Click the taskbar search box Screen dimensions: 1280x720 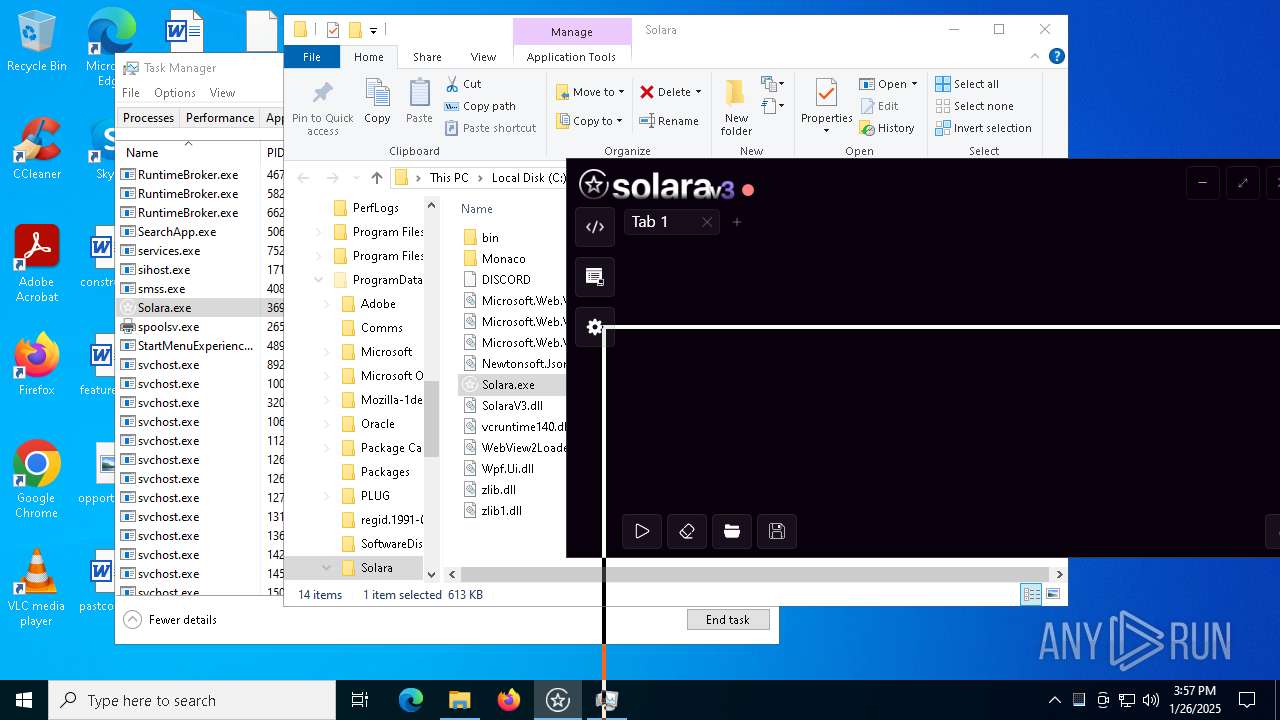point(192,700)
